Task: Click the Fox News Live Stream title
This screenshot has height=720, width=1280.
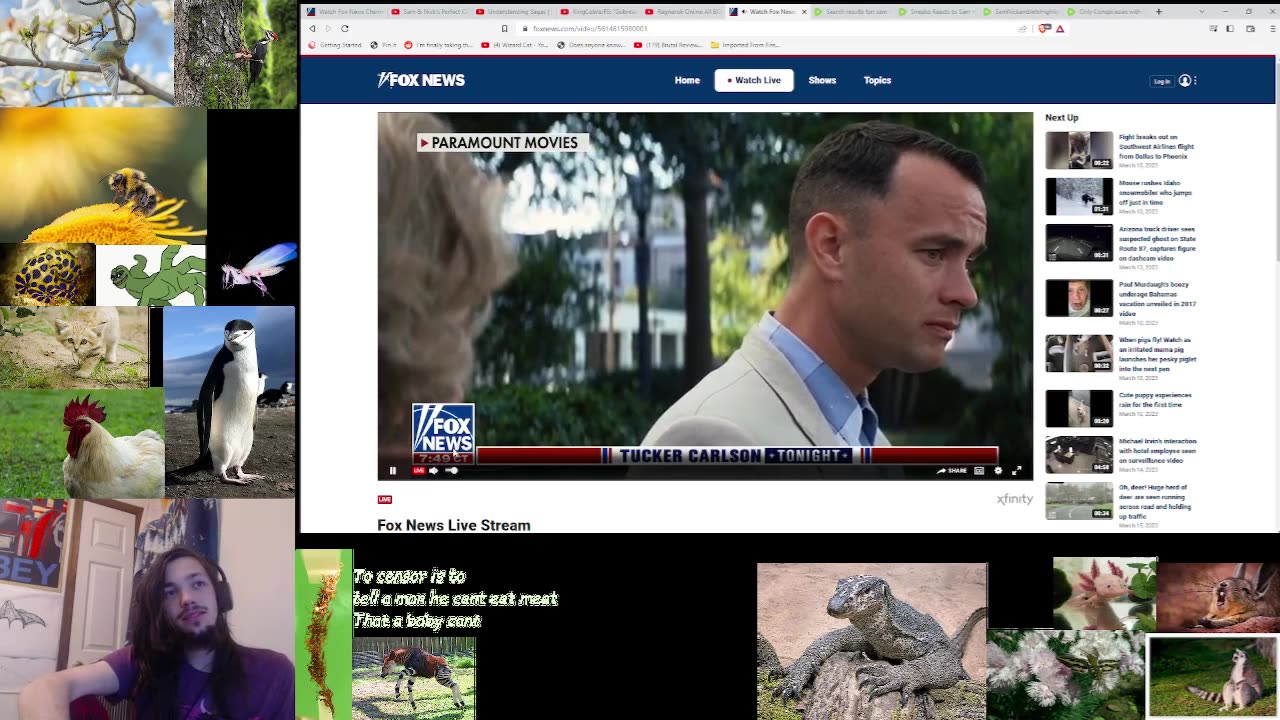Action: click(454, 525)
